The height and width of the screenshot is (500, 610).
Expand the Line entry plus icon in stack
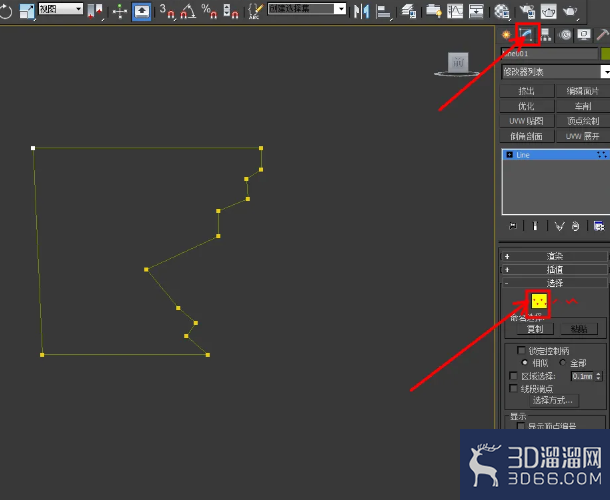click(x=509, y=155)
